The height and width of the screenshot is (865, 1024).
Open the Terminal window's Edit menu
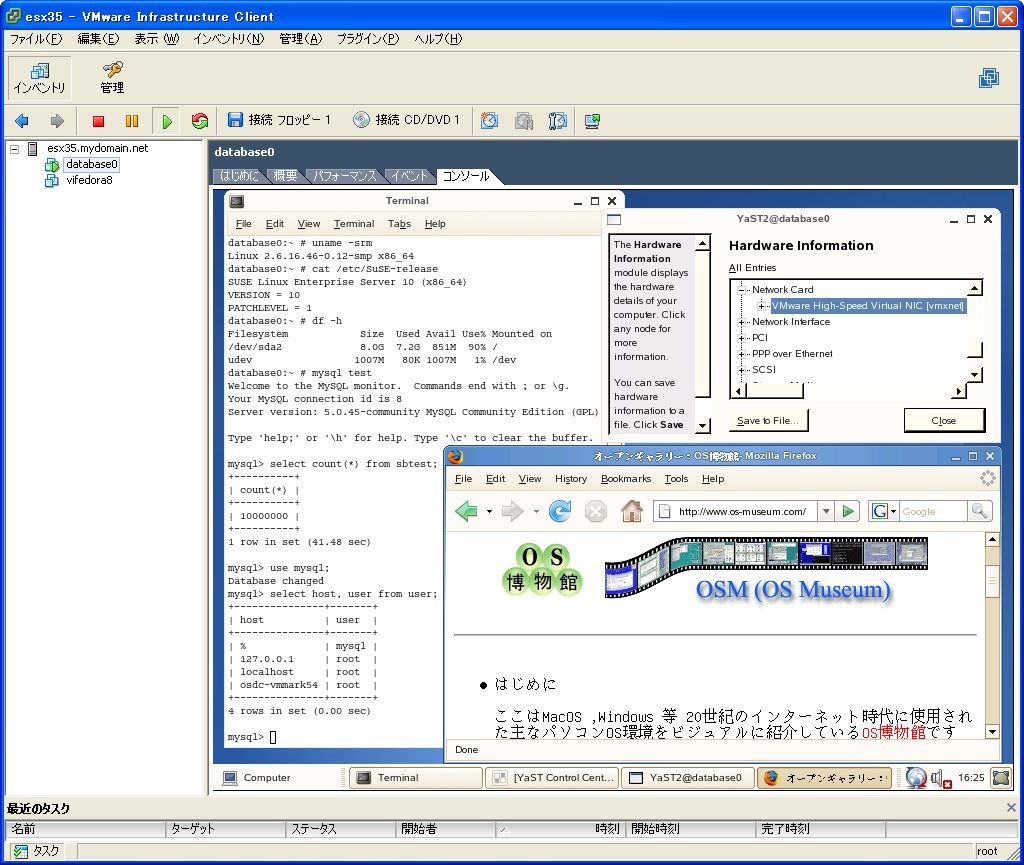275,224
